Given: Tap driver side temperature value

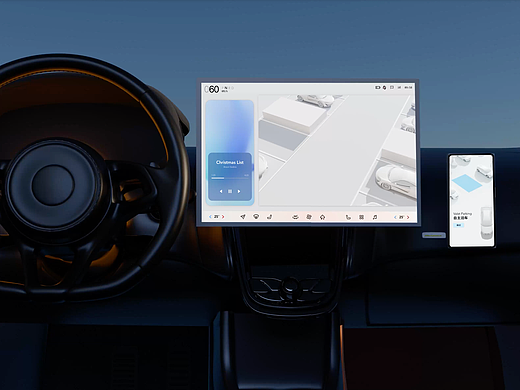Looking at the screenshot, I should pyautogui.click(x=217, y=217).
